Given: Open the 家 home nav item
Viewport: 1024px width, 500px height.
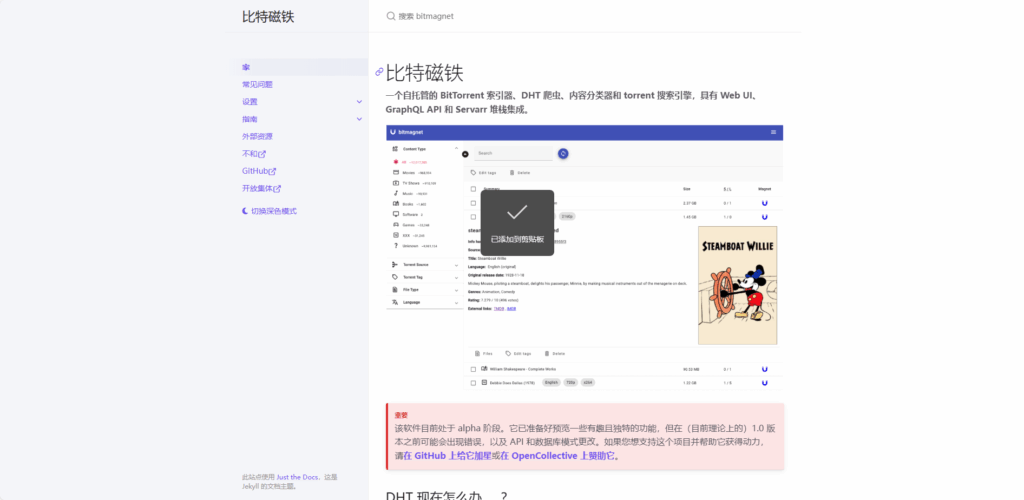Looking at the screenshot, I should pyautogui.click(x=301, y=67).
